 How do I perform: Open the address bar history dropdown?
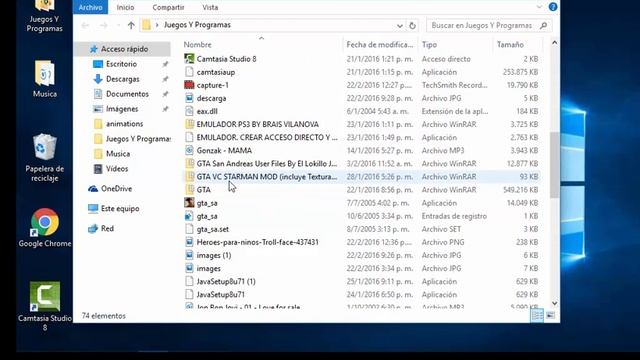[400, 26]
